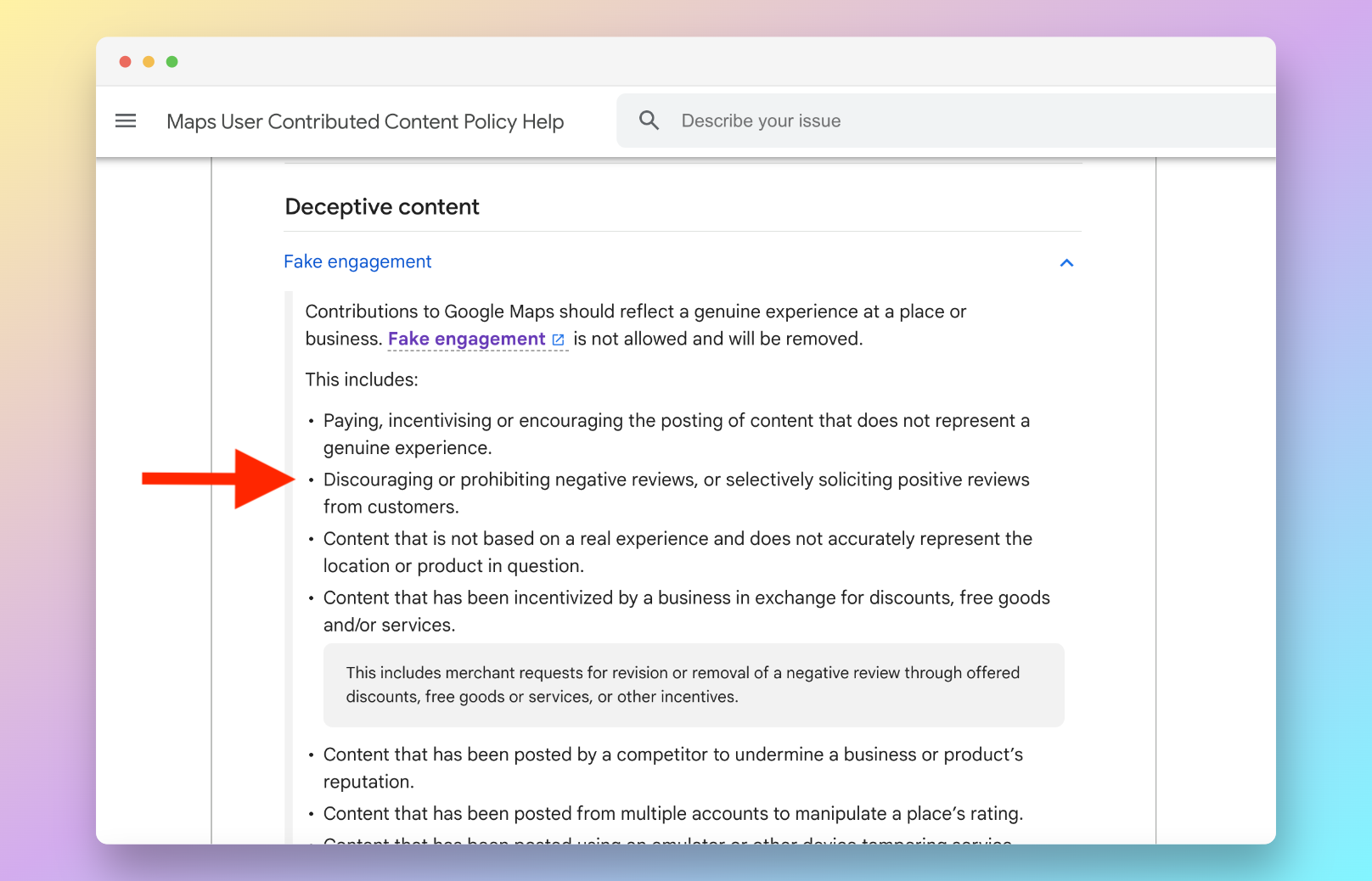Click the magnifying glass search icon
Screen dimensions: 1372x881
(649, 121)
